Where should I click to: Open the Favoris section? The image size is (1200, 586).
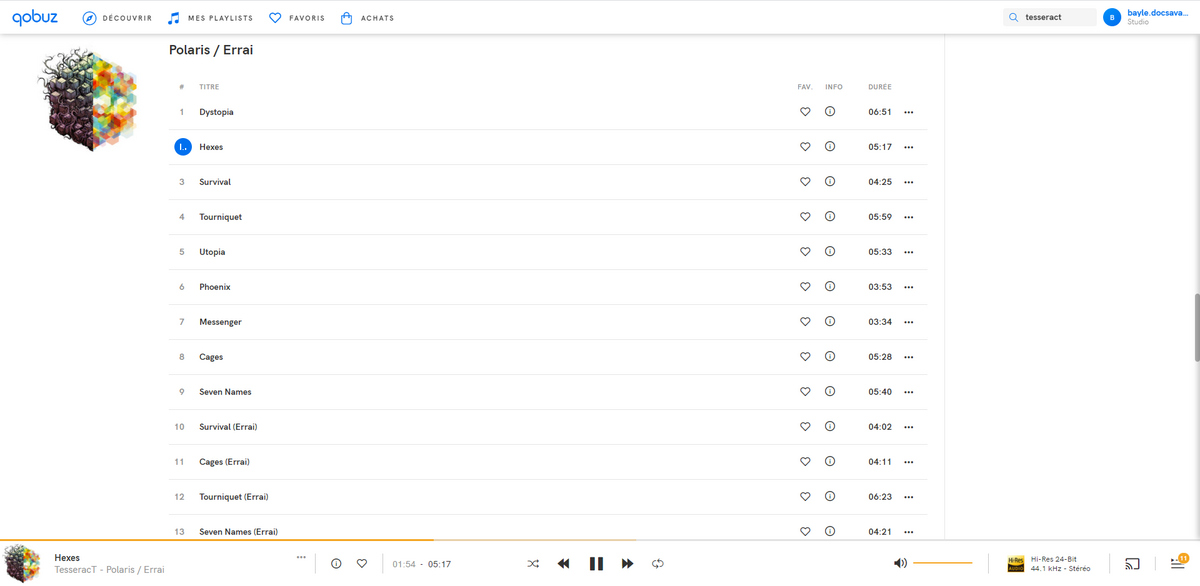coord(297,18)
